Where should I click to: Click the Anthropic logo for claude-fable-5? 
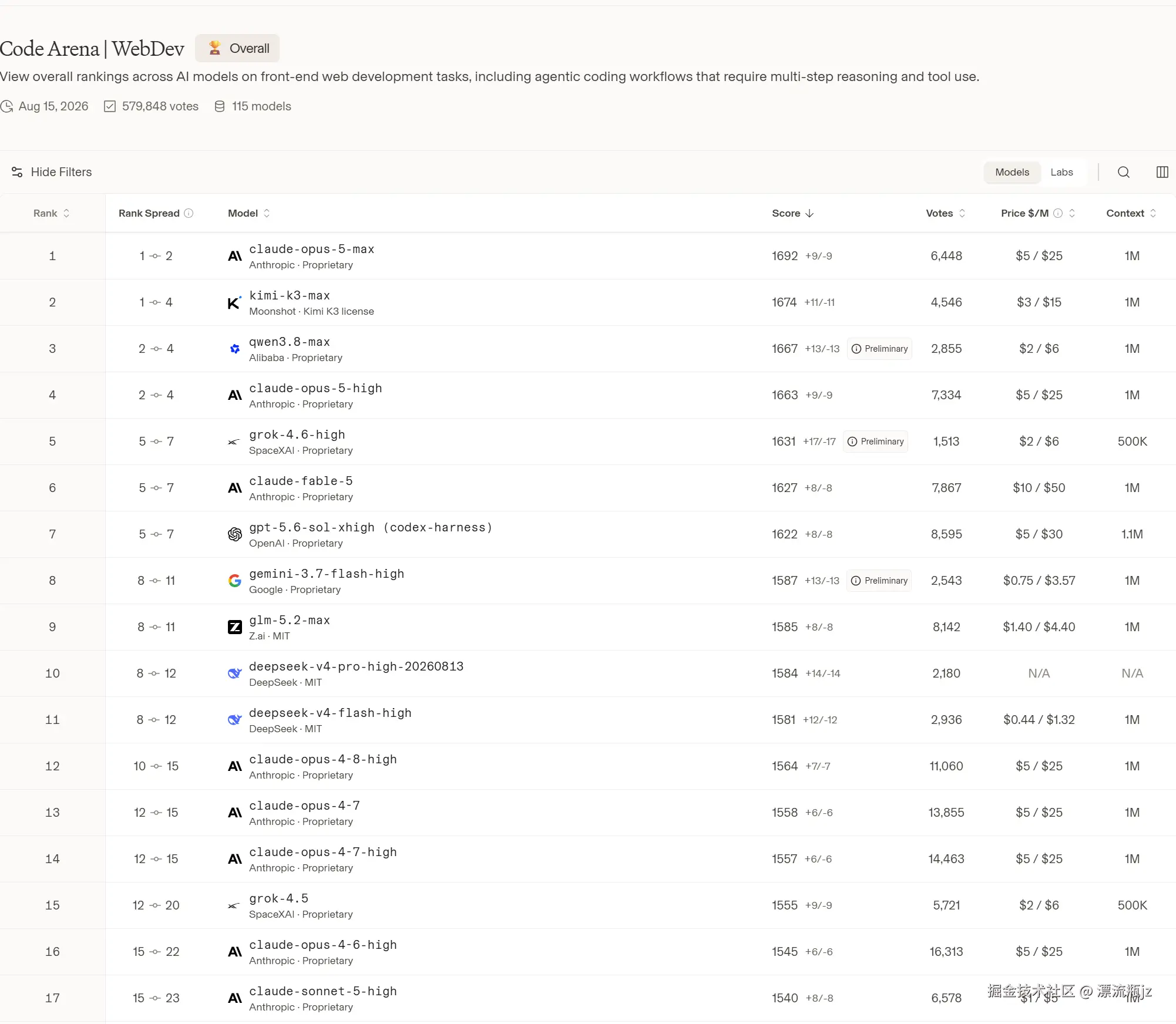click(x=234, y=488)
